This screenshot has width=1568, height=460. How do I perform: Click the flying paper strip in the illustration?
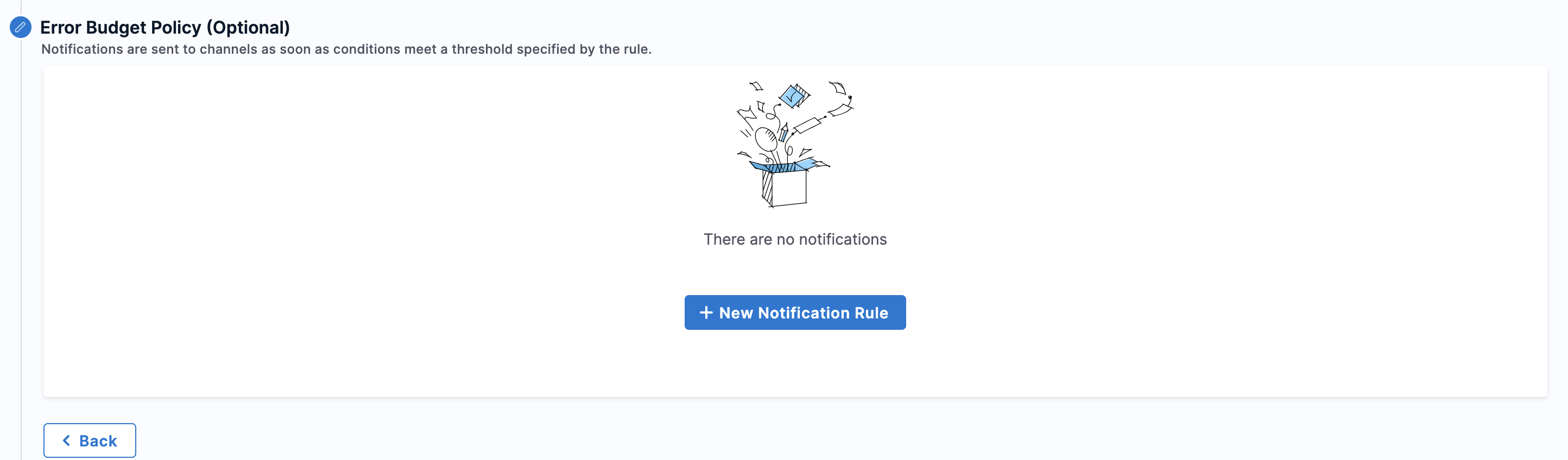(x=808, y=125)
